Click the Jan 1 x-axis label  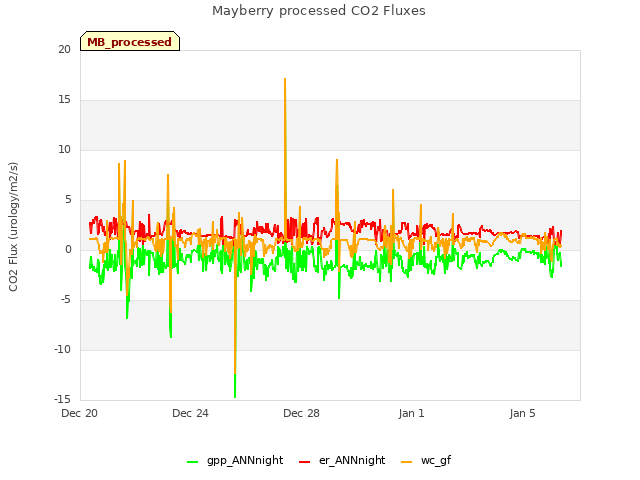[411, 413]
